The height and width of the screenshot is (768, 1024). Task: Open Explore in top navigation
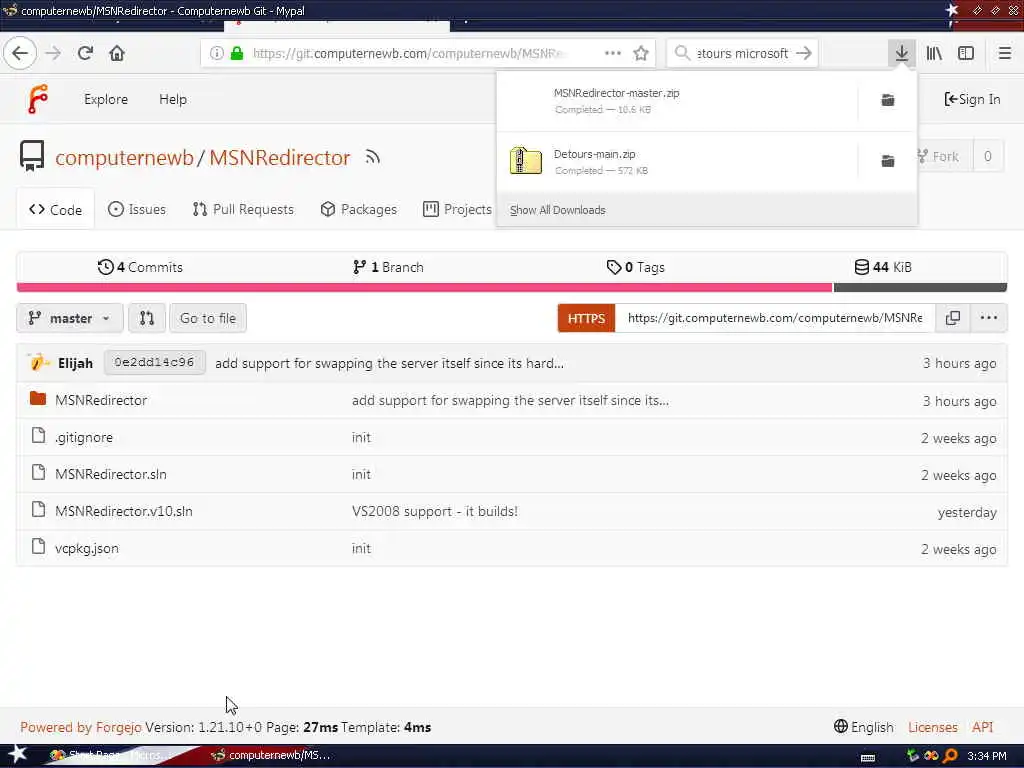pos(106,99)
